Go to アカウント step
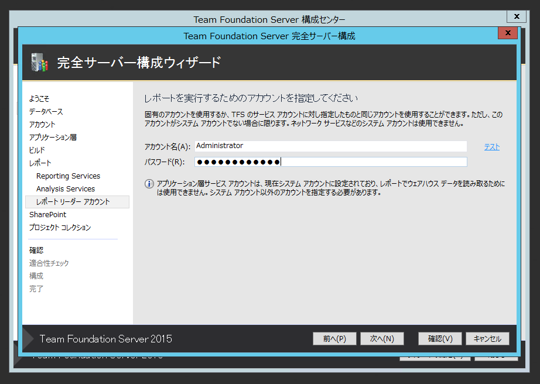The width and height of the screenshot is (540, 384). click(x=42, y=124)
